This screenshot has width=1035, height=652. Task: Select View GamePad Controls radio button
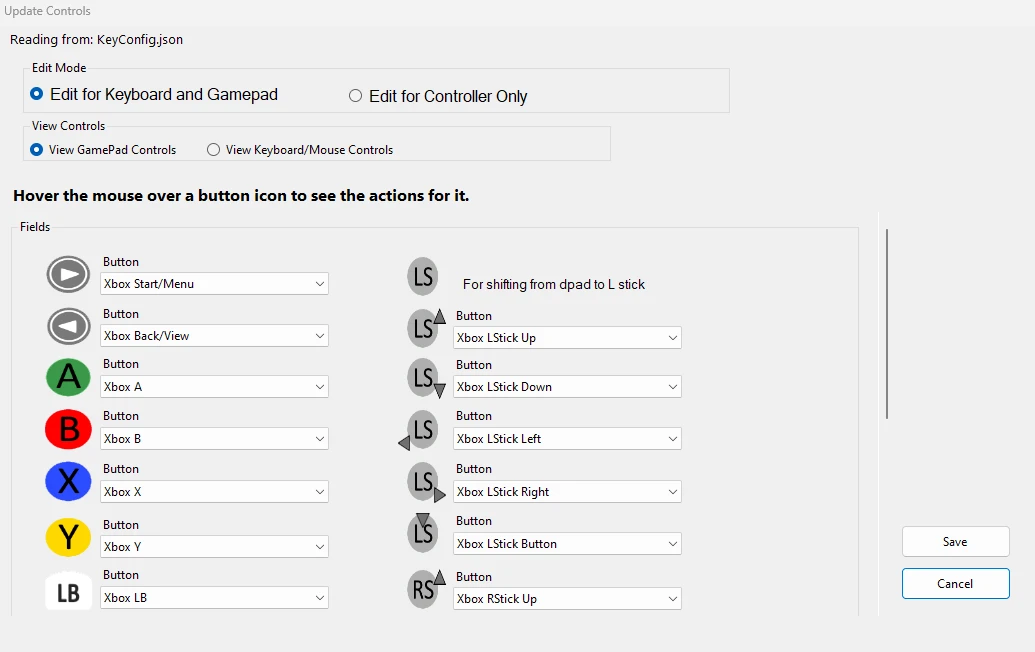pos(103,150)
